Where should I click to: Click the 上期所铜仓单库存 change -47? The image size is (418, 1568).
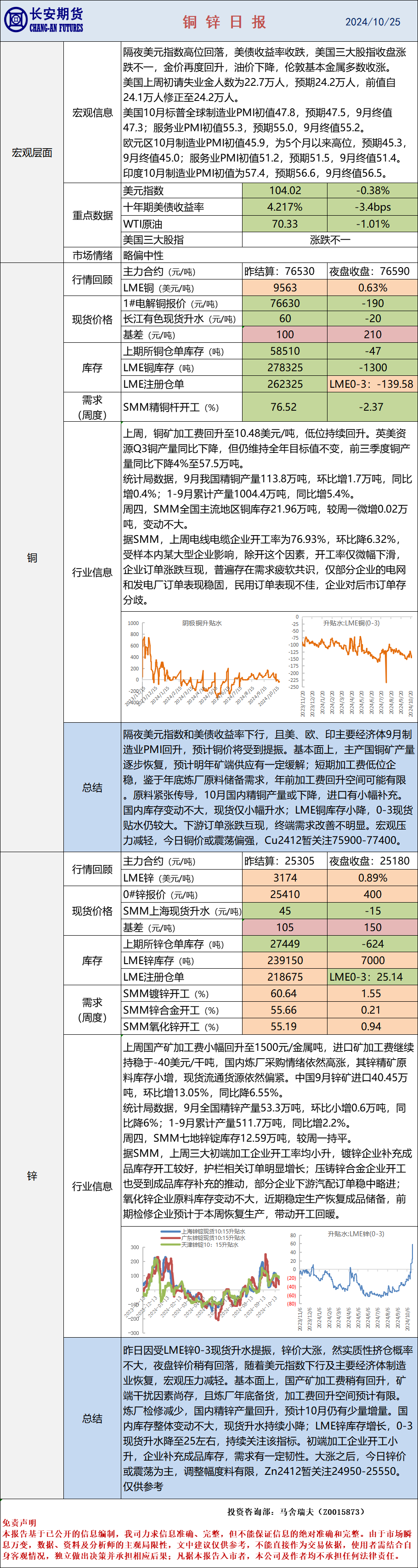tap(373, 351)
